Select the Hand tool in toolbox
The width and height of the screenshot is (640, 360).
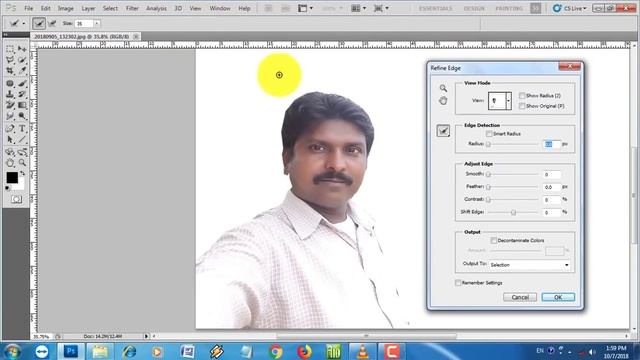click(10, 163)
